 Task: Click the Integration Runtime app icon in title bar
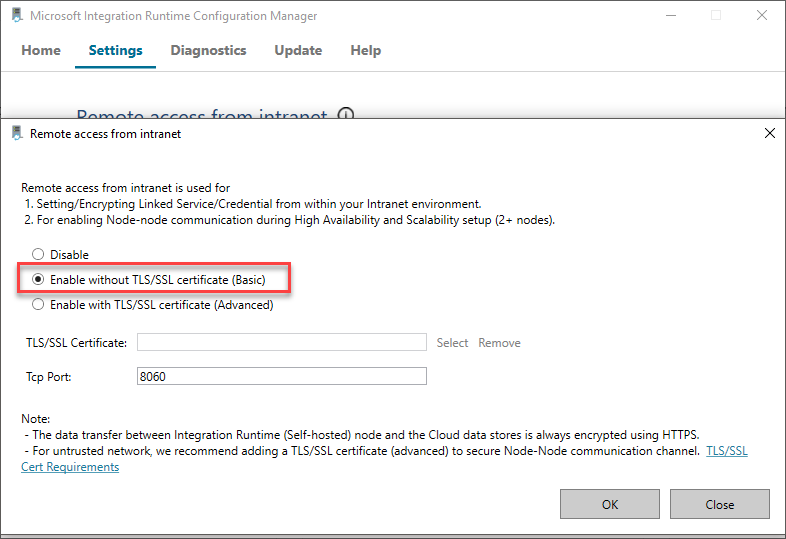pyautogui.click(x=16, y=16)
